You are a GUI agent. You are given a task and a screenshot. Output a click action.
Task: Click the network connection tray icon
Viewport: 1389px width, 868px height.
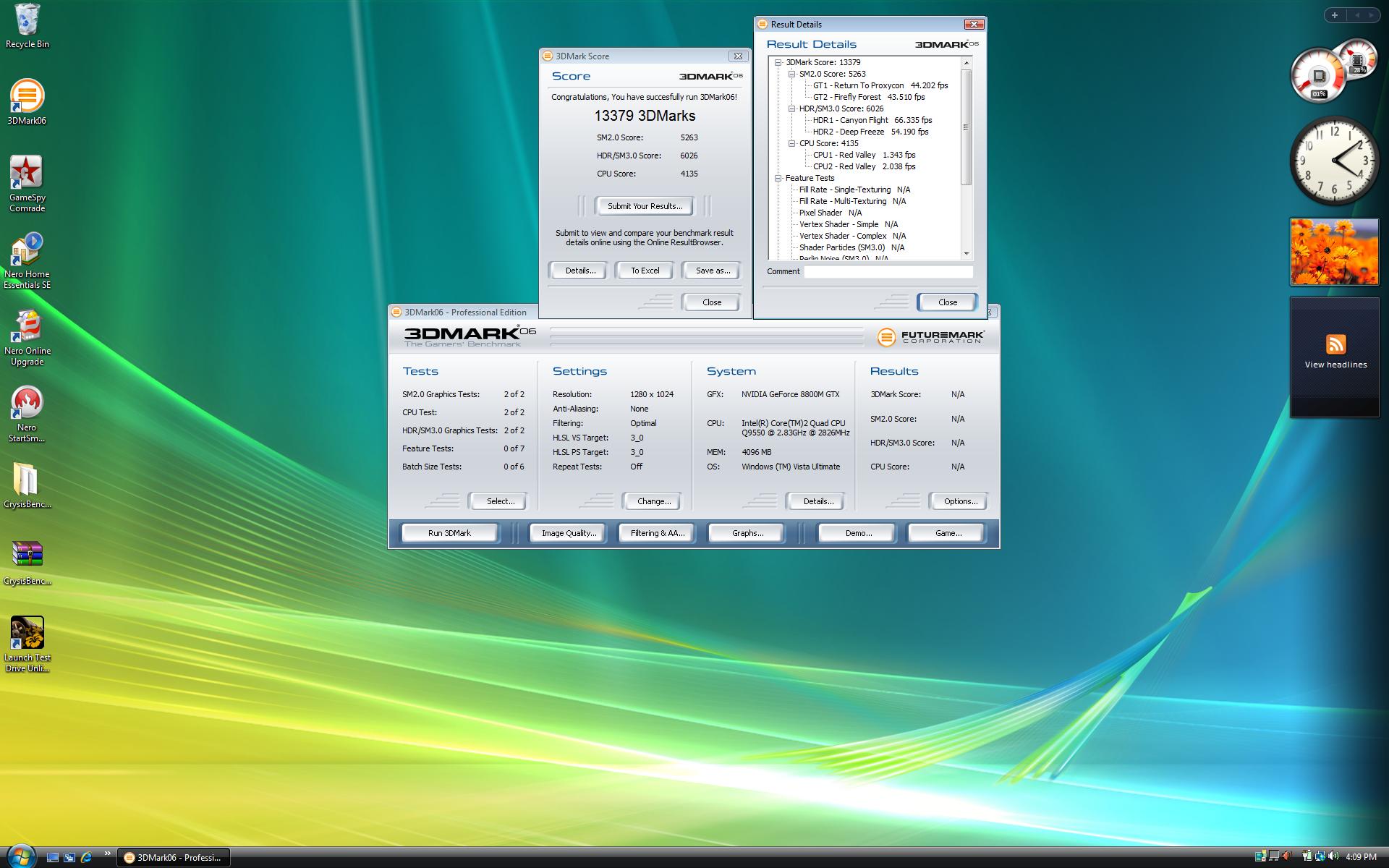pyautogui.click(x=1320, y=856)
